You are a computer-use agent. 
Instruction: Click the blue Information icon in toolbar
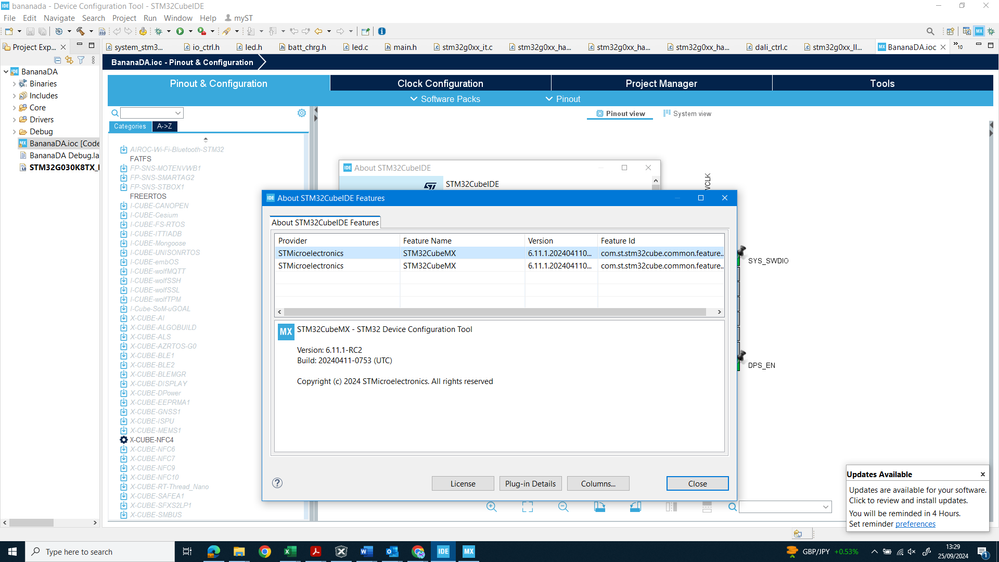coord(382,31)
